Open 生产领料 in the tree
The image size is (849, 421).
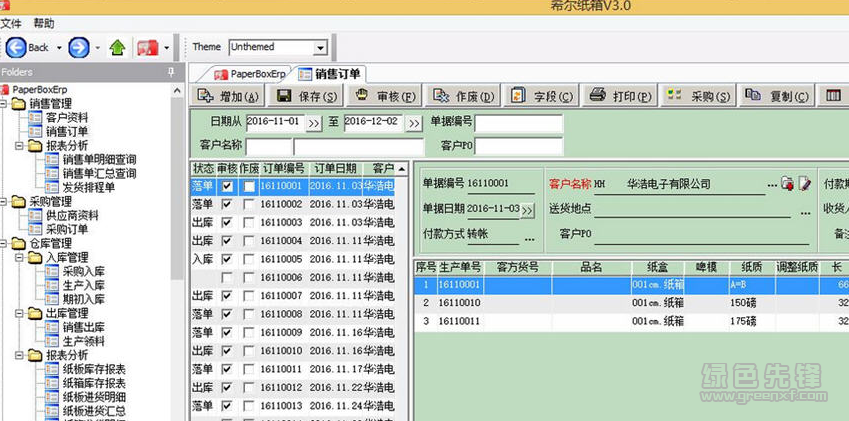(x=83, y=341)
